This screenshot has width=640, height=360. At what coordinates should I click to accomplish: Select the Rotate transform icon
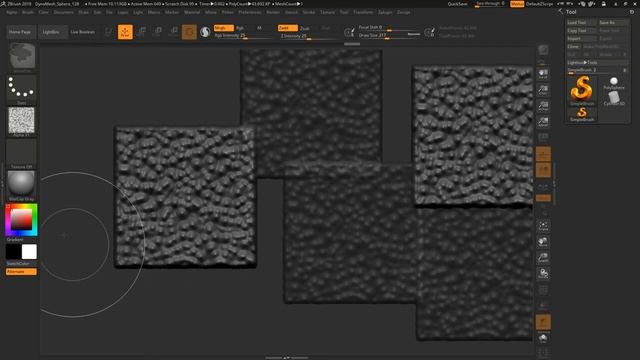tap(173, 32)
